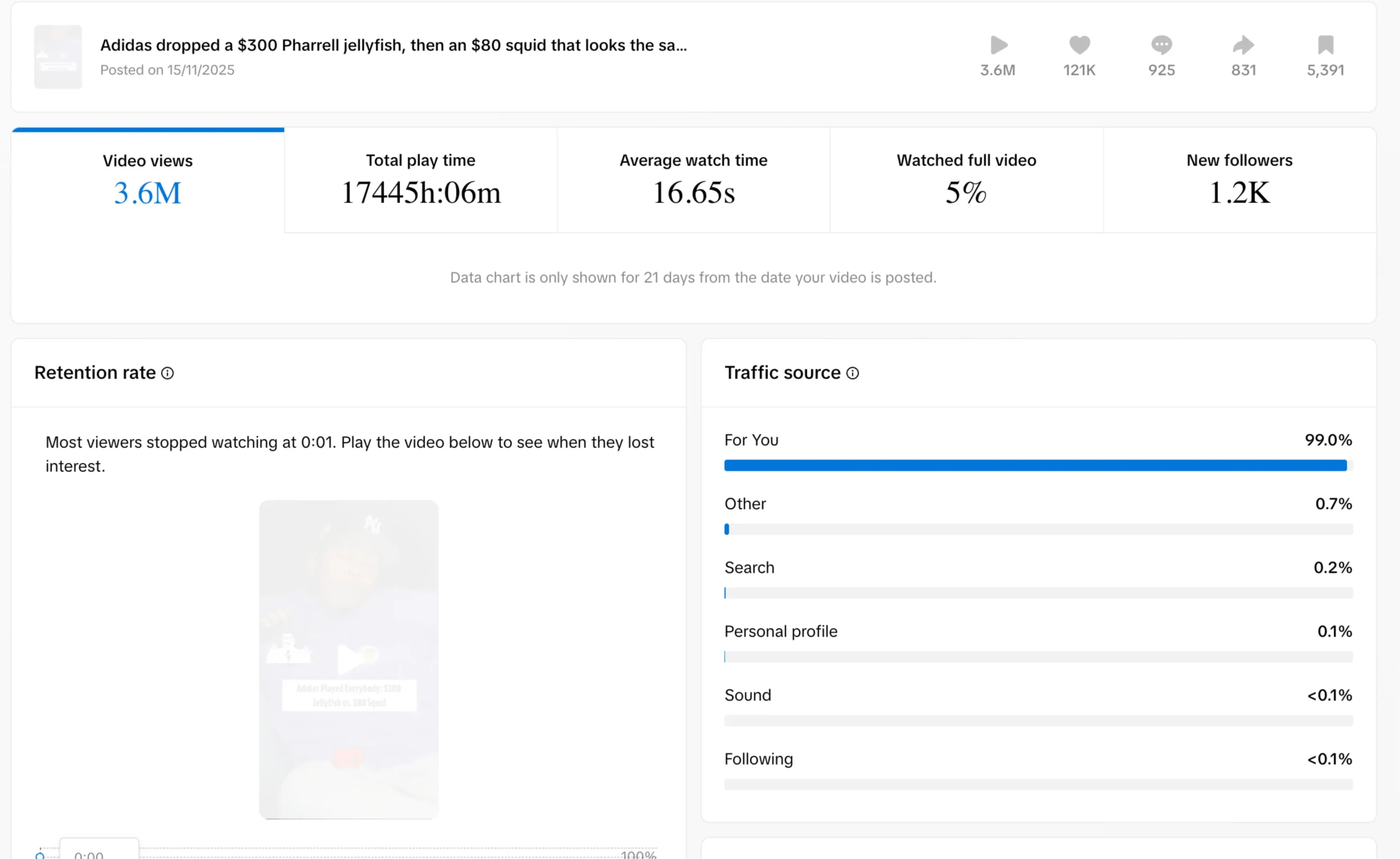Click the Sound traffic source bar
This screenshot has height=859, width=1400.
pyautogui.click(x=1038, y=721)
